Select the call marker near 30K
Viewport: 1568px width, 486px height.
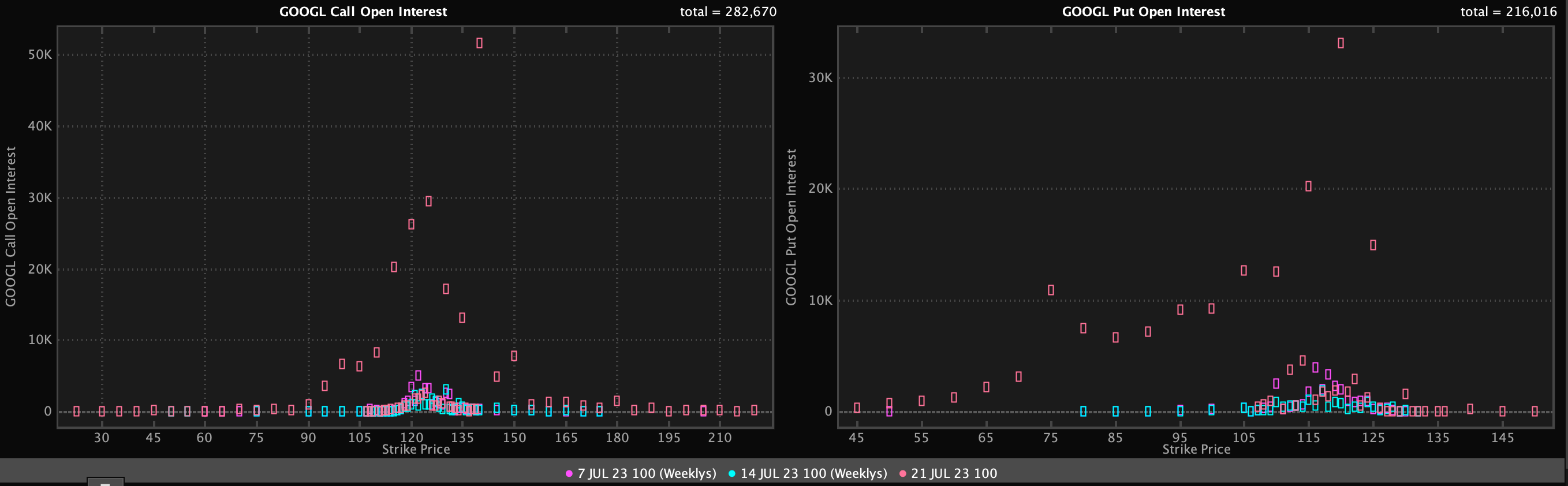point(428,201)
